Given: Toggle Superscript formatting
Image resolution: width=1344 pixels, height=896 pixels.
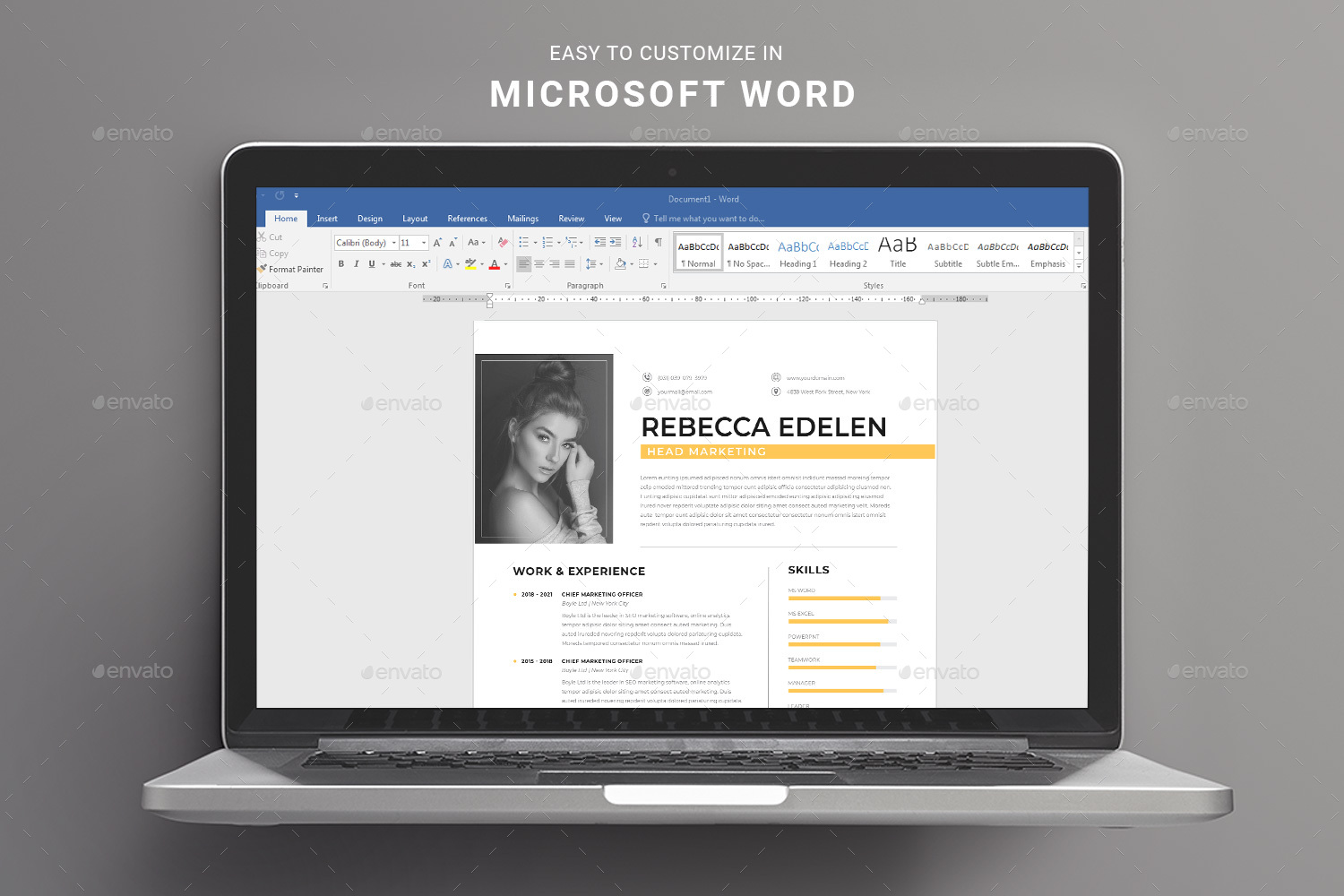Looking at the screenshot, I should click(x=426, y=264).
